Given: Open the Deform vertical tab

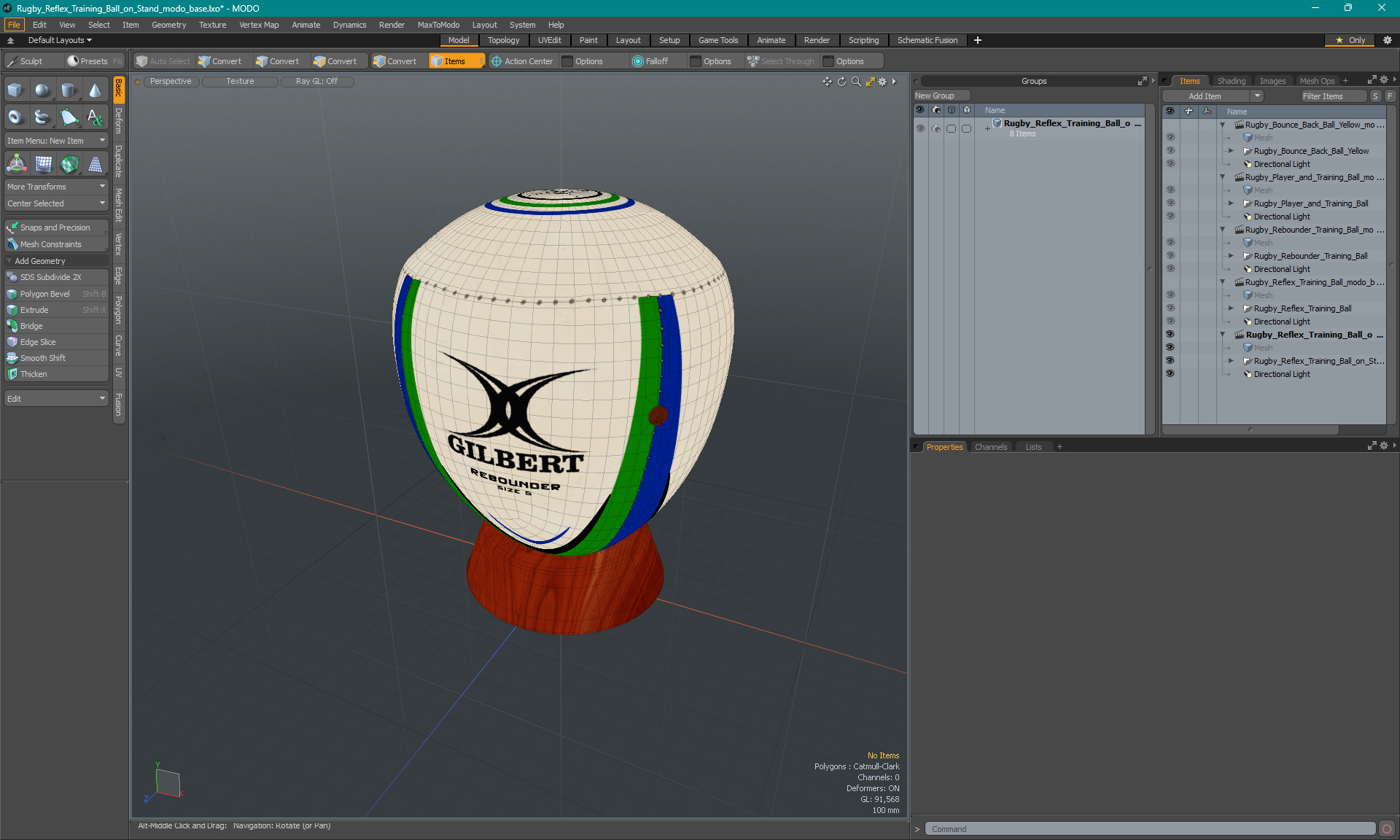Looking at the screenshot, I should 118,120.
